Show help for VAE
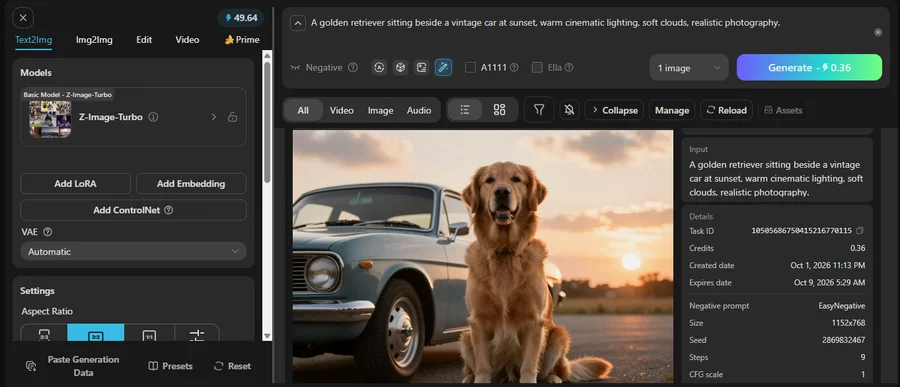 click(48, 232)
